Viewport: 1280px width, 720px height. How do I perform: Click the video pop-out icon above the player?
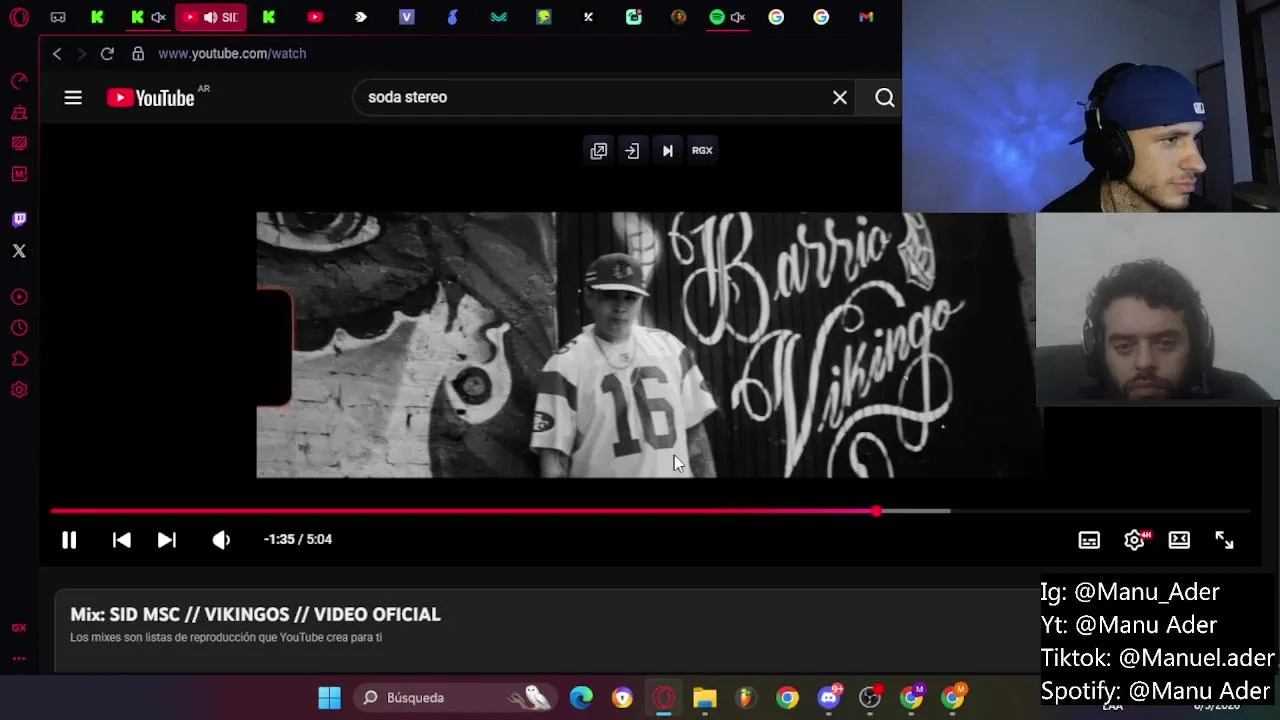click(x=599, y=151)
